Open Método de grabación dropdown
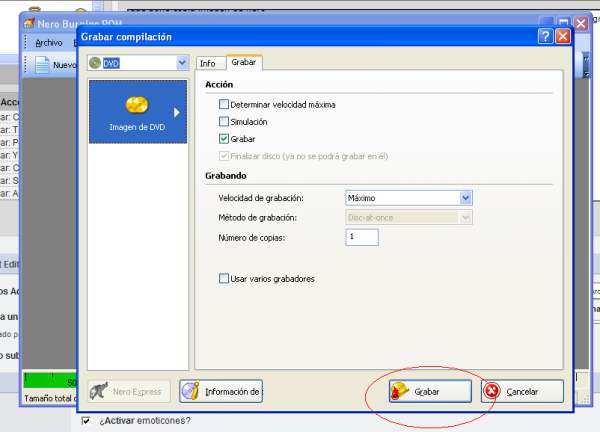The width and height of the screenshot is (600, 432). pos(465,217)
